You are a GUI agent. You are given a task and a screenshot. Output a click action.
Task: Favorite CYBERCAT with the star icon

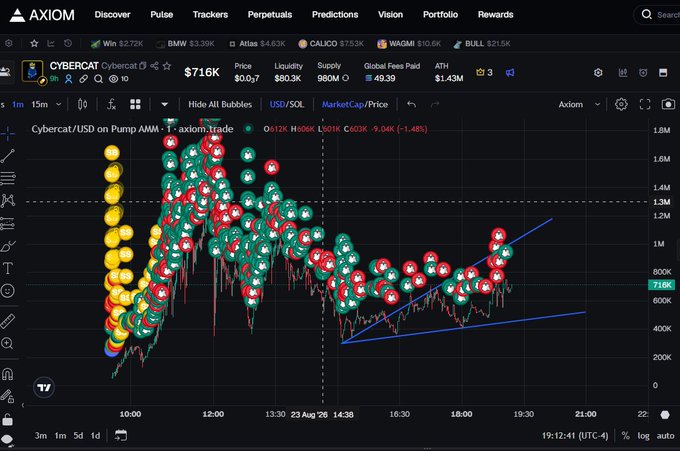pyautogui.click(x=167, y=66)
